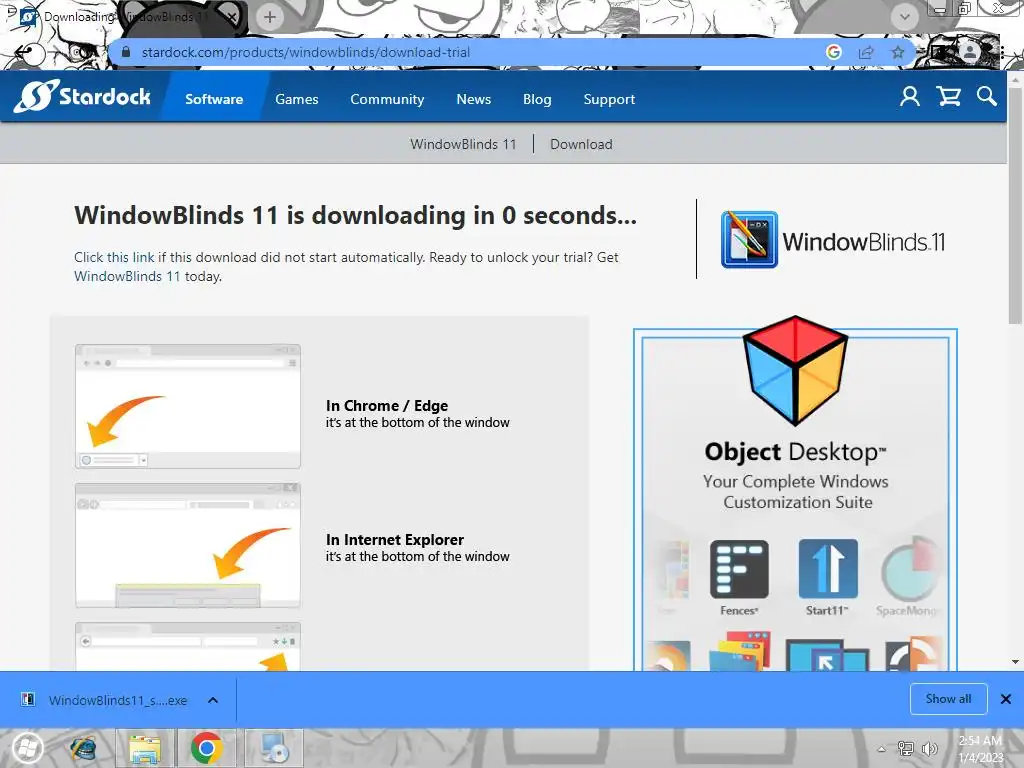Click the WindowBlinds 11 product logo
The width and height of the screenshot is (1024, 768).
click(833, 240)
